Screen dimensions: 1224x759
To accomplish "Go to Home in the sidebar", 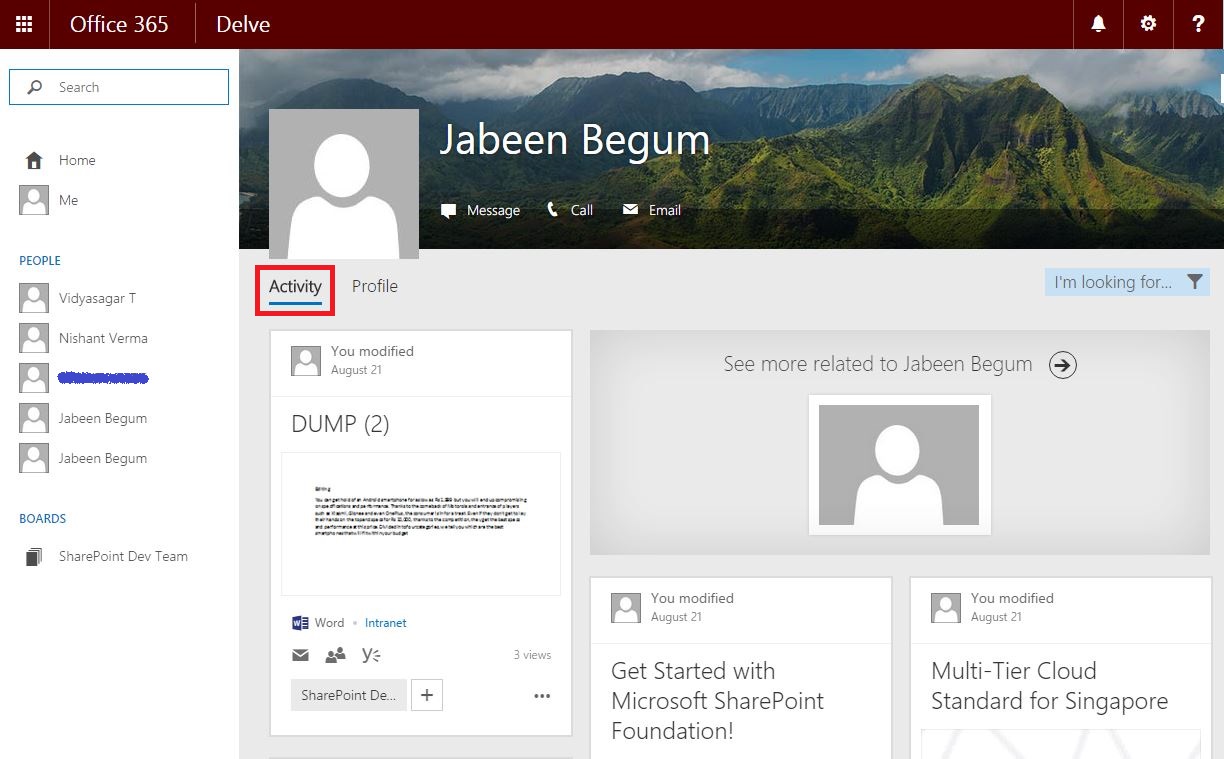I will (x=77, y=160).
